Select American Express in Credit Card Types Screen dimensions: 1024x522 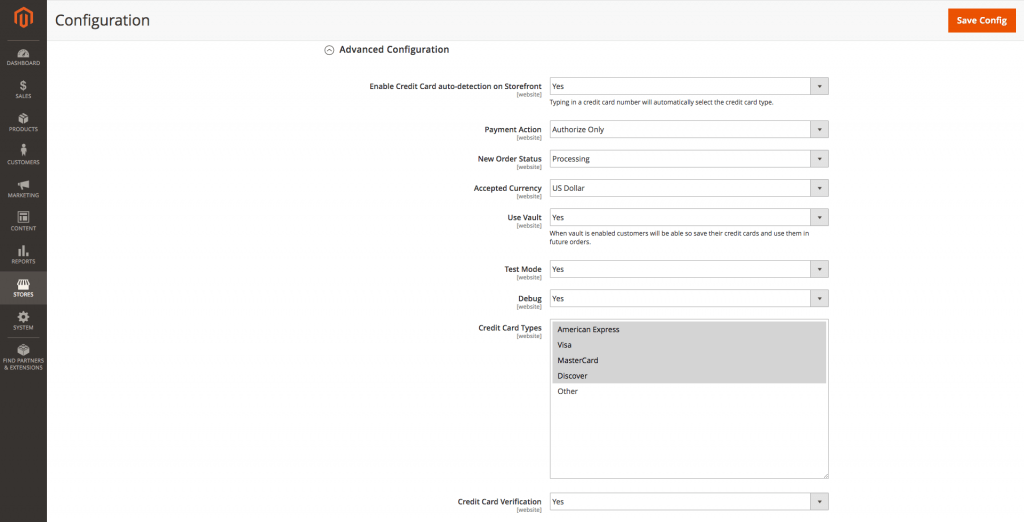(x=589, y=329)
